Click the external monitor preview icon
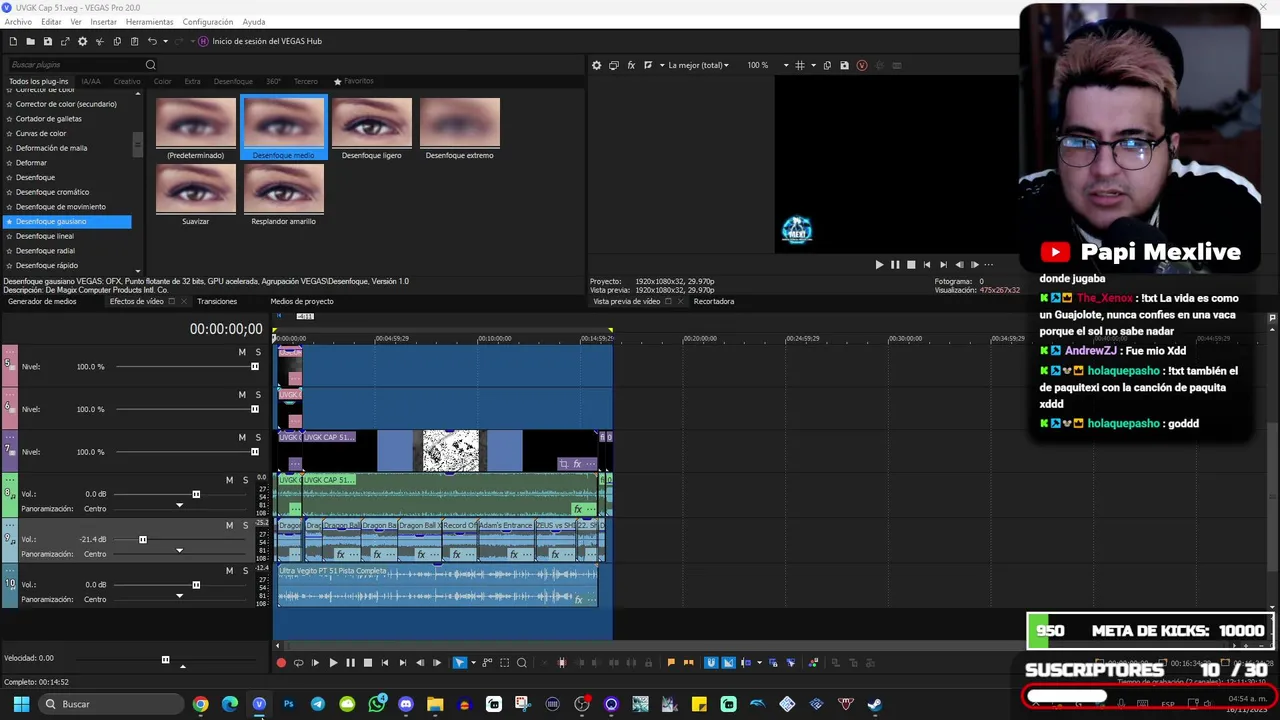1280x720 pixels. click(614, 65)
